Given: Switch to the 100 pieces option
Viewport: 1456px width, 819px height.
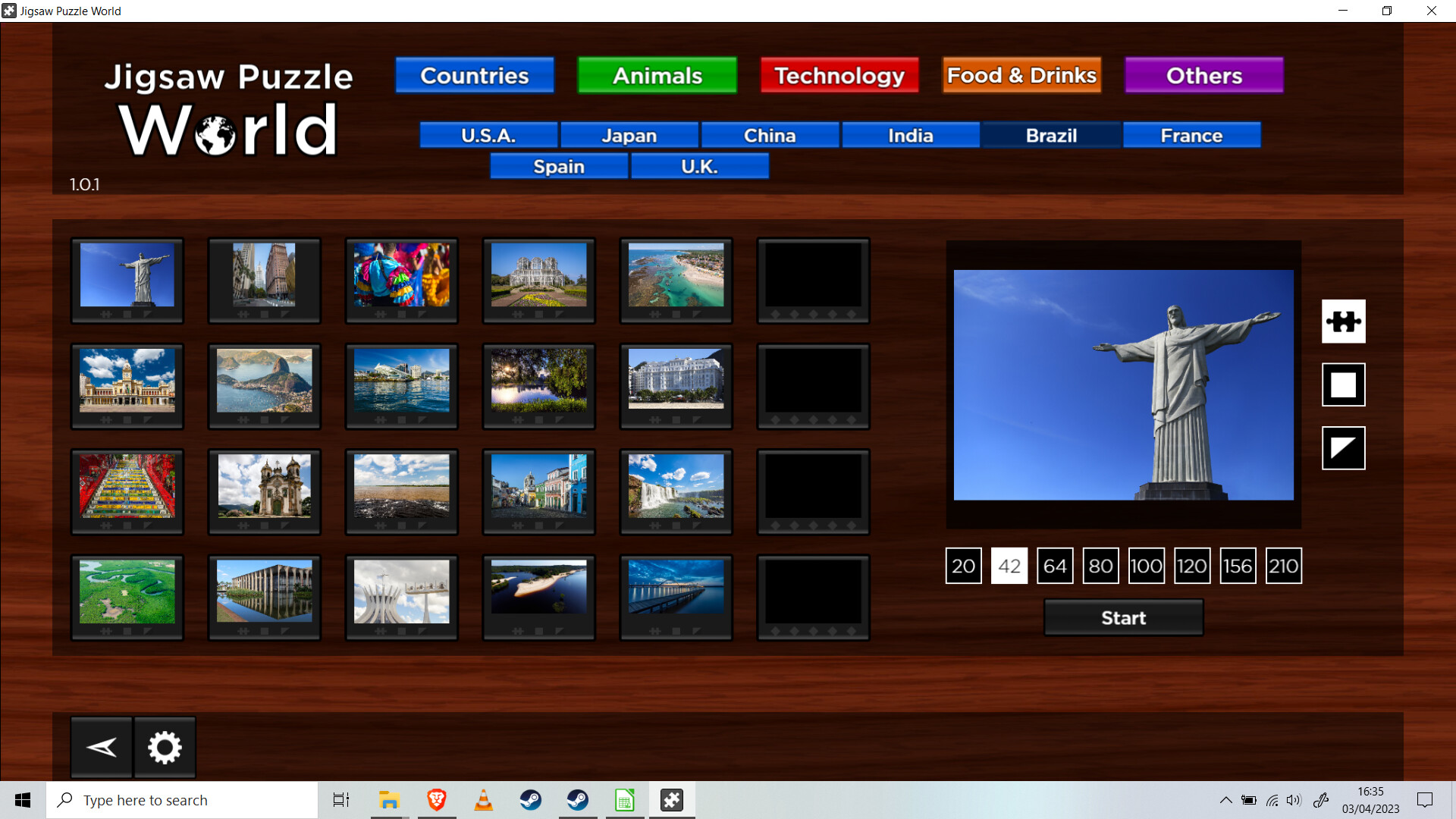Looking at the screenshot, I should pyautogui.click(x=1147, y=565).
